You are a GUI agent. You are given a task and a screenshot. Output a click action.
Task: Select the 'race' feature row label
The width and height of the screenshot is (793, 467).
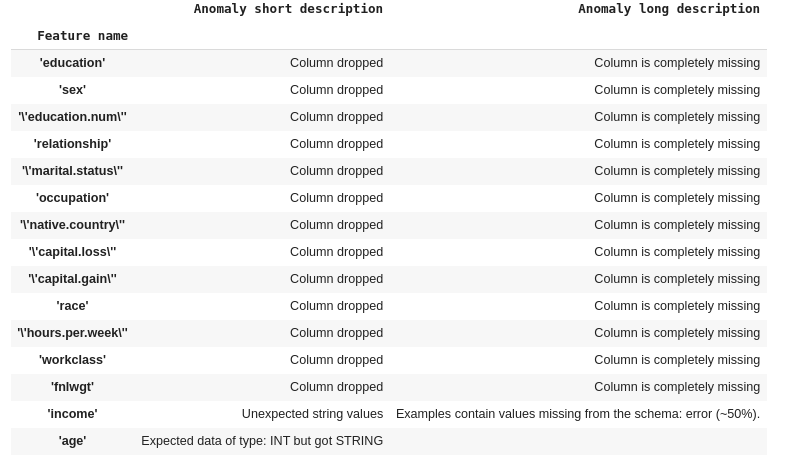72,306
